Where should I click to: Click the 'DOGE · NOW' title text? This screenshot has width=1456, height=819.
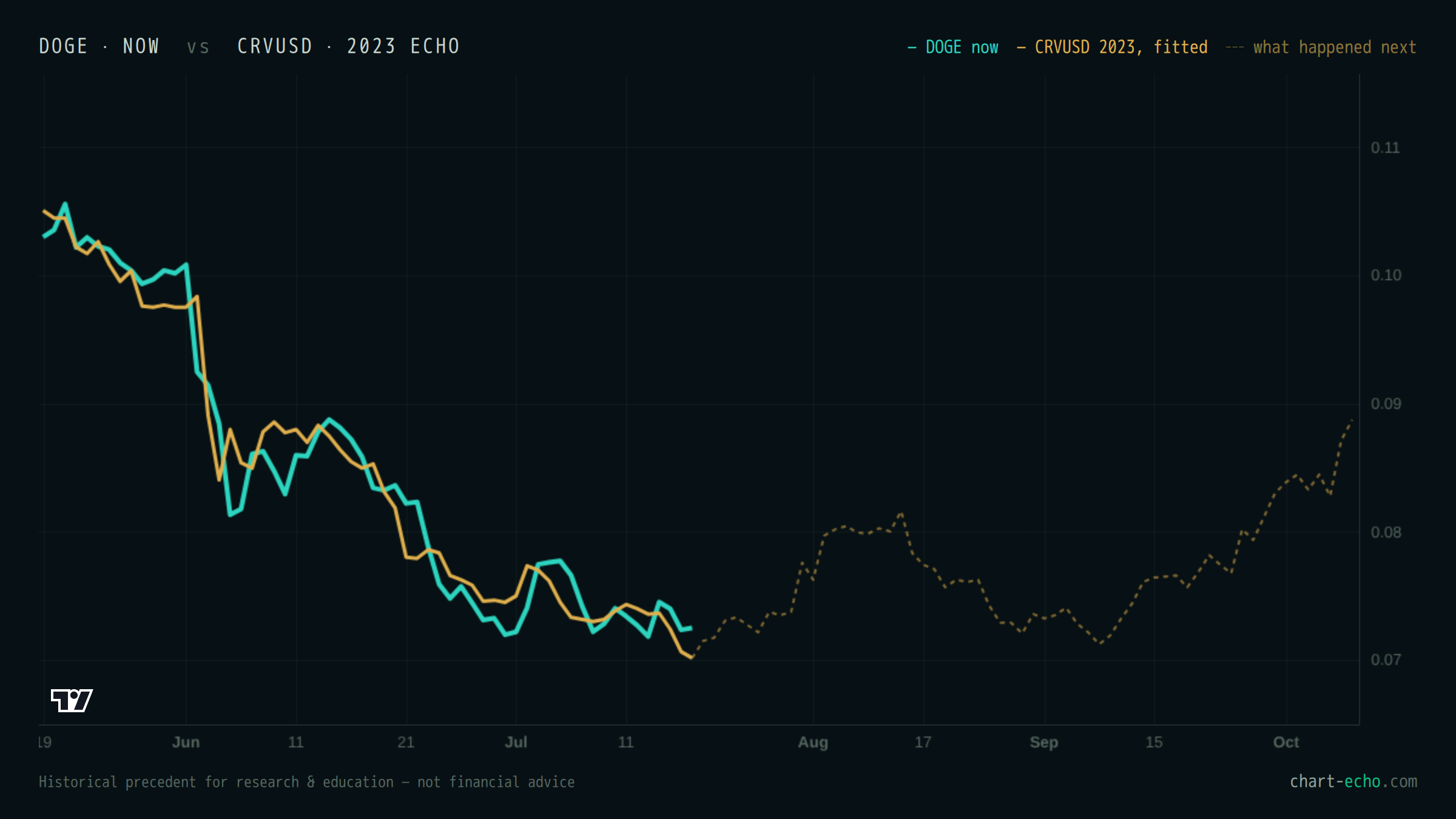pyautogui.click(x=99, y=46)
